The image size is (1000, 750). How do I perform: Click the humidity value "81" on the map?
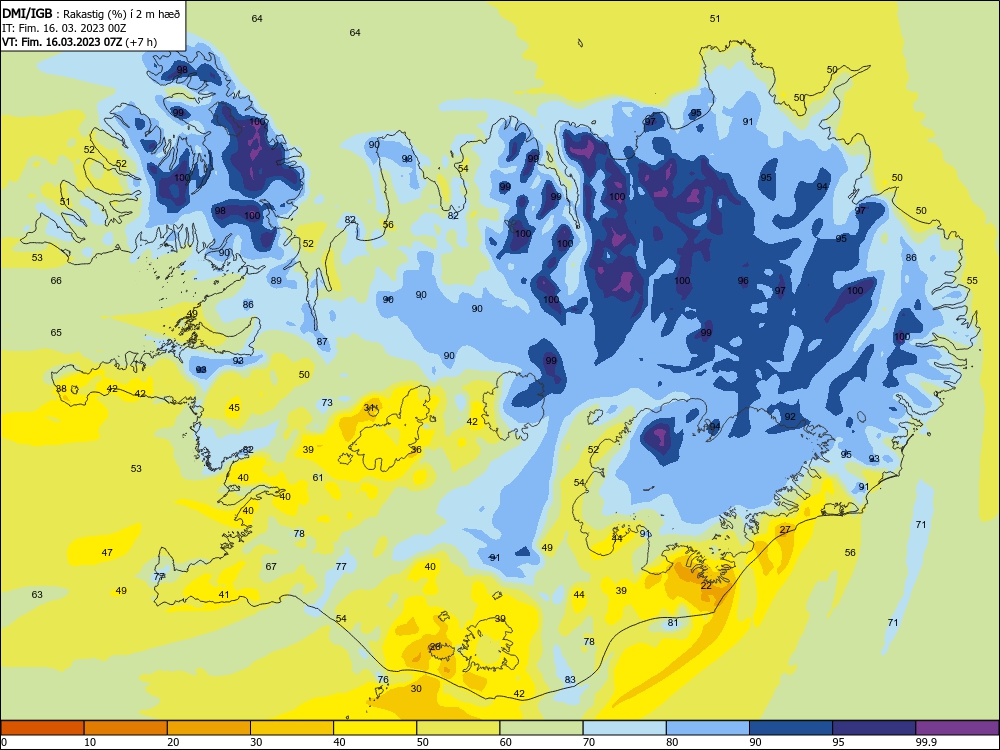[673, 622]
